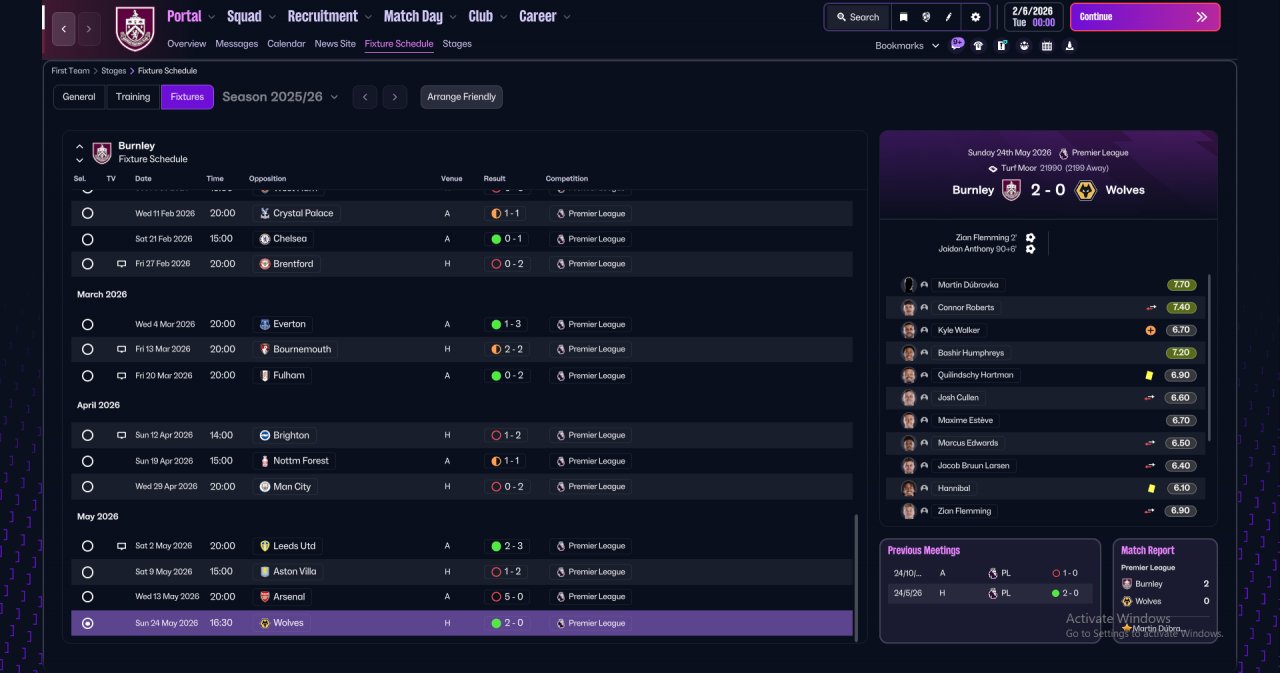Click the Arrange Friendly button

click(x=461, y=97)
